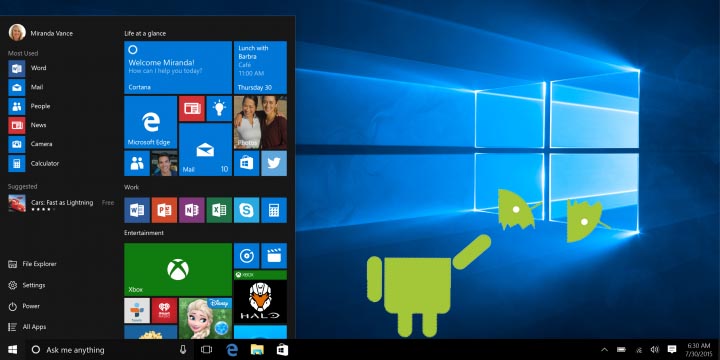Open the green Xbox tile
Image resolution: width=720 pixels, height=360 pixels.
click(178, 270)
